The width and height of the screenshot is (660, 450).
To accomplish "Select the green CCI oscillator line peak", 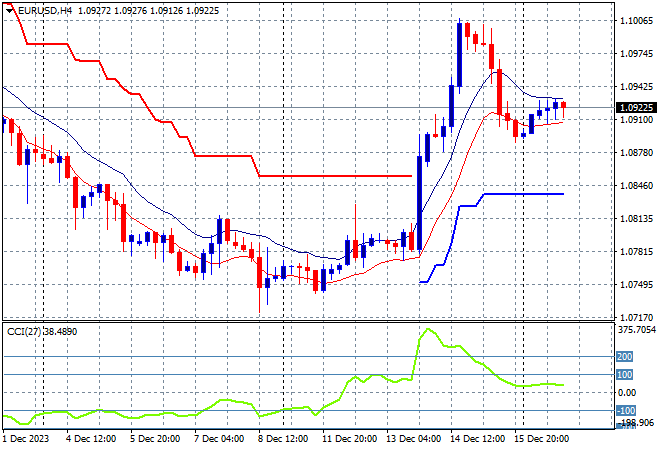I will click(428, 330).
